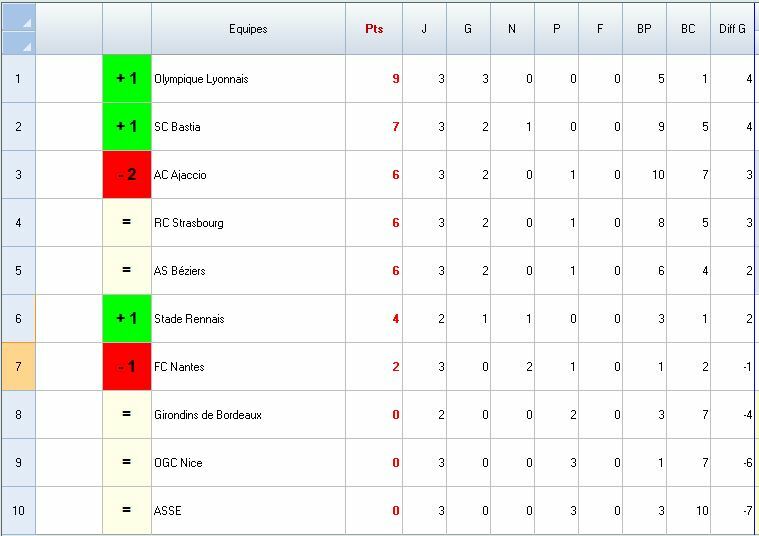
Task: Click the Pts column header
Action: pos(374,29)
